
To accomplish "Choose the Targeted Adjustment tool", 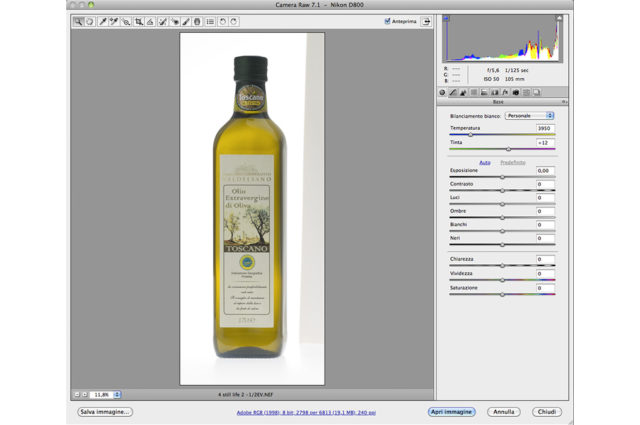I will click(x=126, y=22).
